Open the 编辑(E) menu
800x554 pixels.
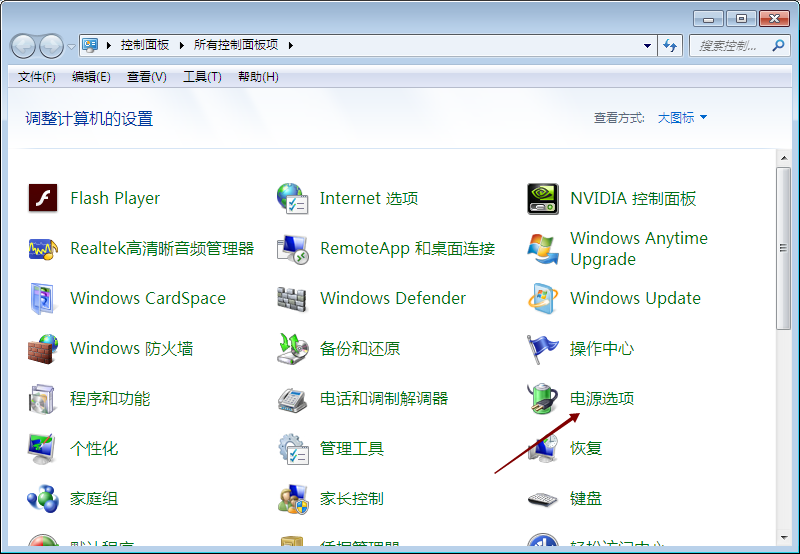pyautogui.click(x=91, y=77)
